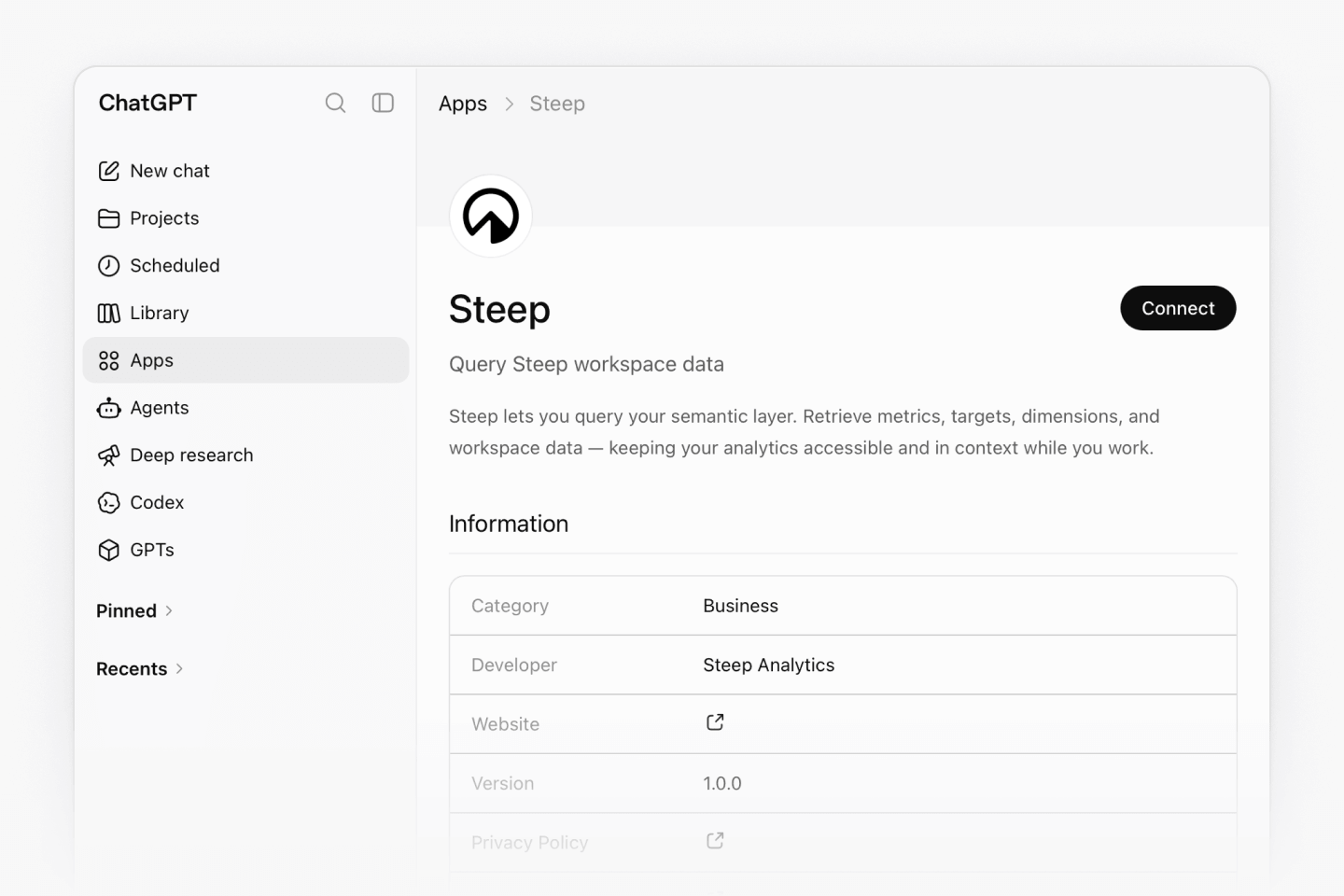Click the Apps grid icon
Viewport: 1344px width, 896px height.
(109, 360)
